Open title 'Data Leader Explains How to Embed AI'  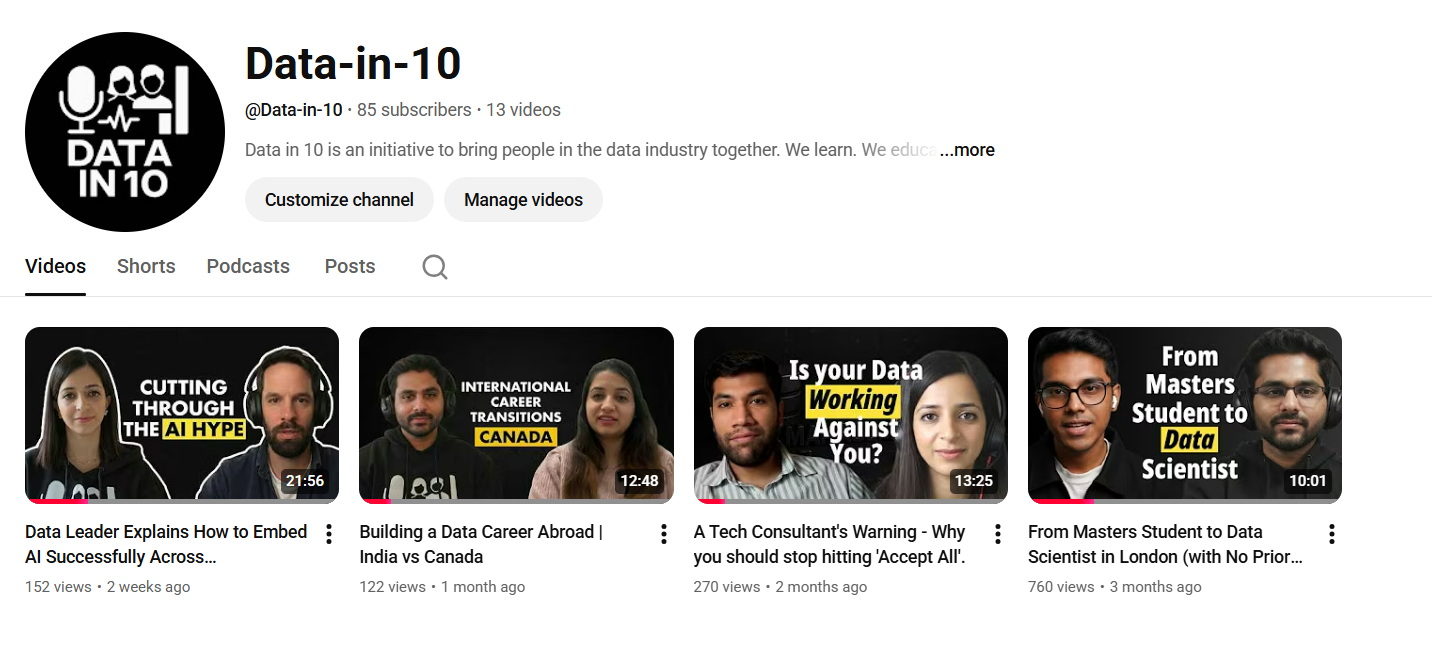tap(166, 544)
